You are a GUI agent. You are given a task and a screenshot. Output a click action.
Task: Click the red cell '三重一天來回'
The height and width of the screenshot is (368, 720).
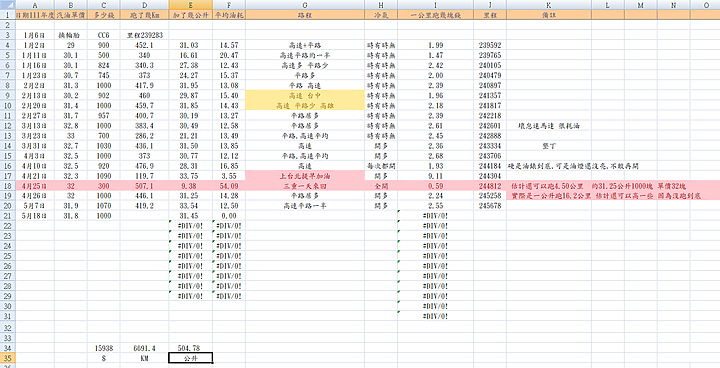(305, 186)
